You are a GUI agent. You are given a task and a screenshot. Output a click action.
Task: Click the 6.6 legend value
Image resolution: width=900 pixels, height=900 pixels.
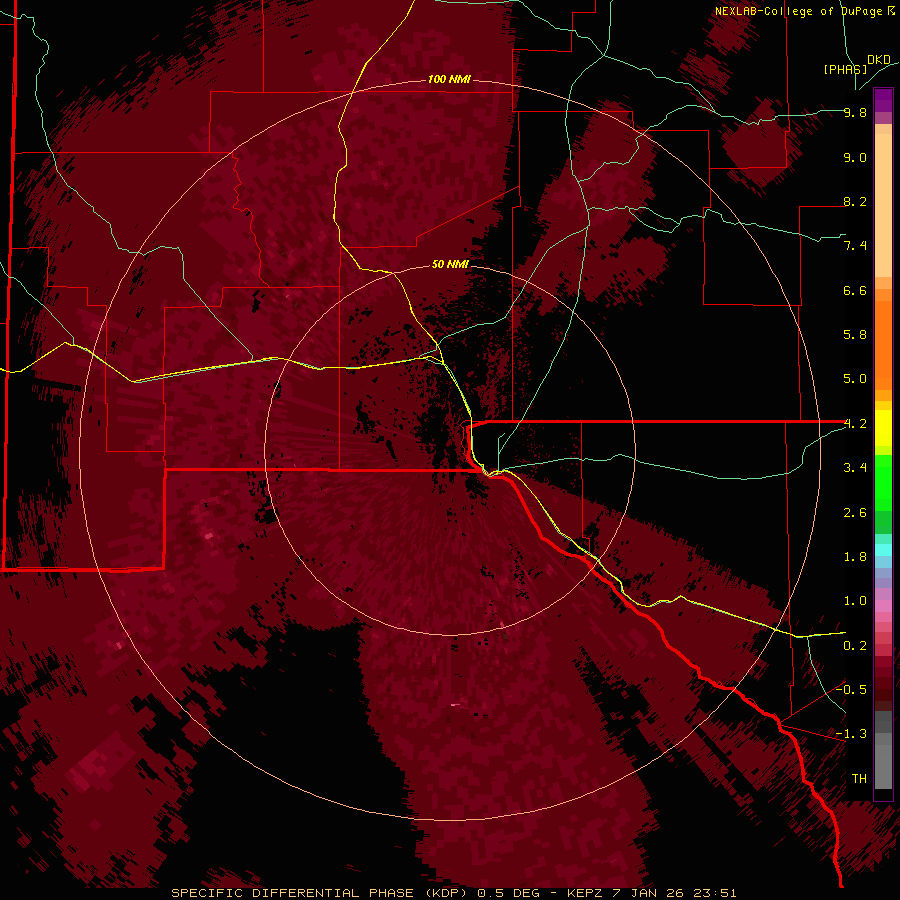855,290
